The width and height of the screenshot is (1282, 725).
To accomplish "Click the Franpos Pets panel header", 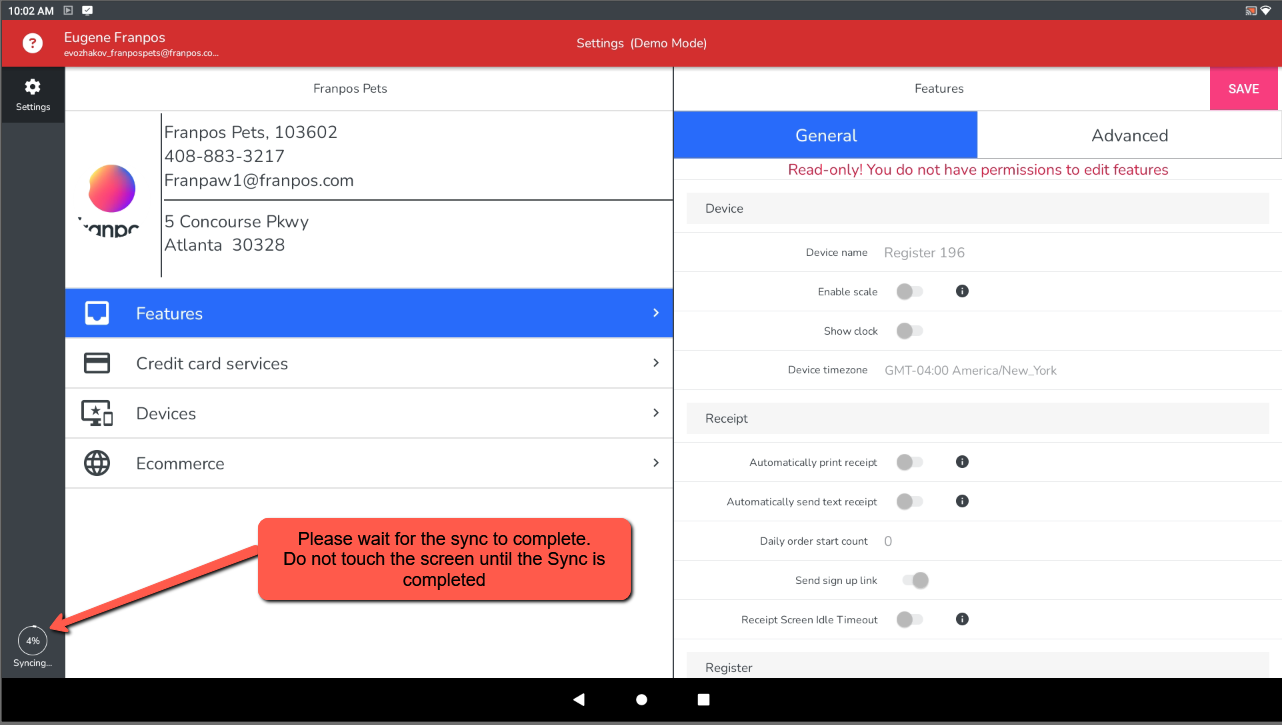I will (x=350, y=88).
